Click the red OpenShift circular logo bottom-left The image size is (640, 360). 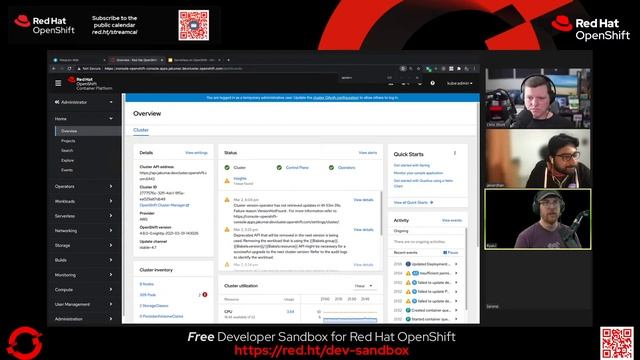coord(24,343)
